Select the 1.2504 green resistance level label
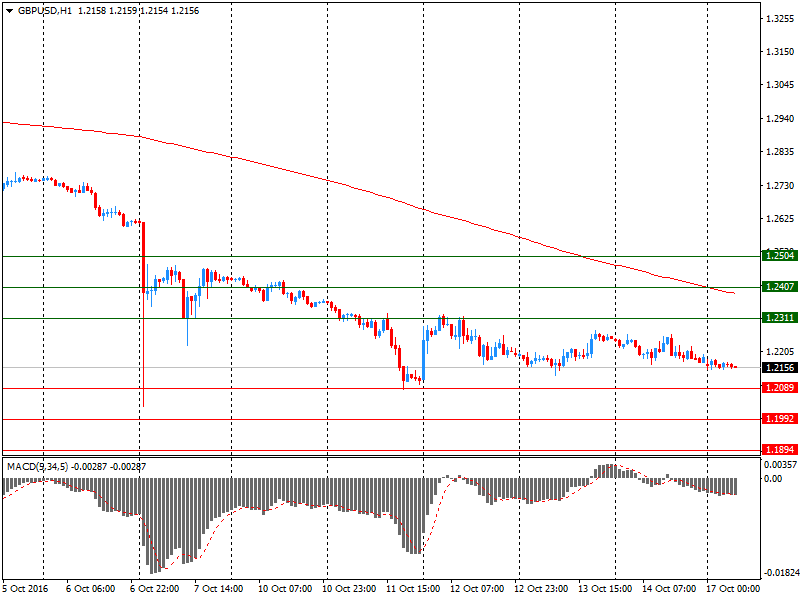This screenshot has height=600, width=800. (x=780, y=256)
